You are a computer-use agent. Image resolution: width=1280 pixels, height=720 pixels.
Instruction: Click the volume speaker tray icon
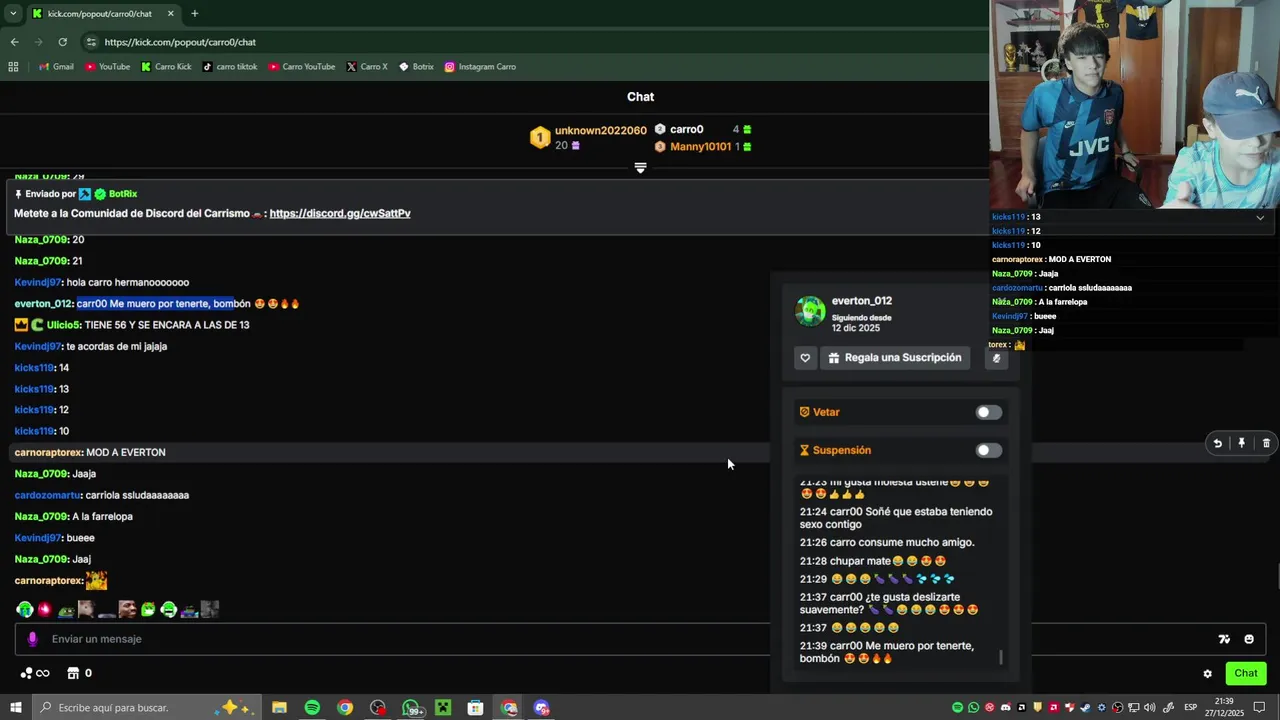click(x=1149, y=708)
